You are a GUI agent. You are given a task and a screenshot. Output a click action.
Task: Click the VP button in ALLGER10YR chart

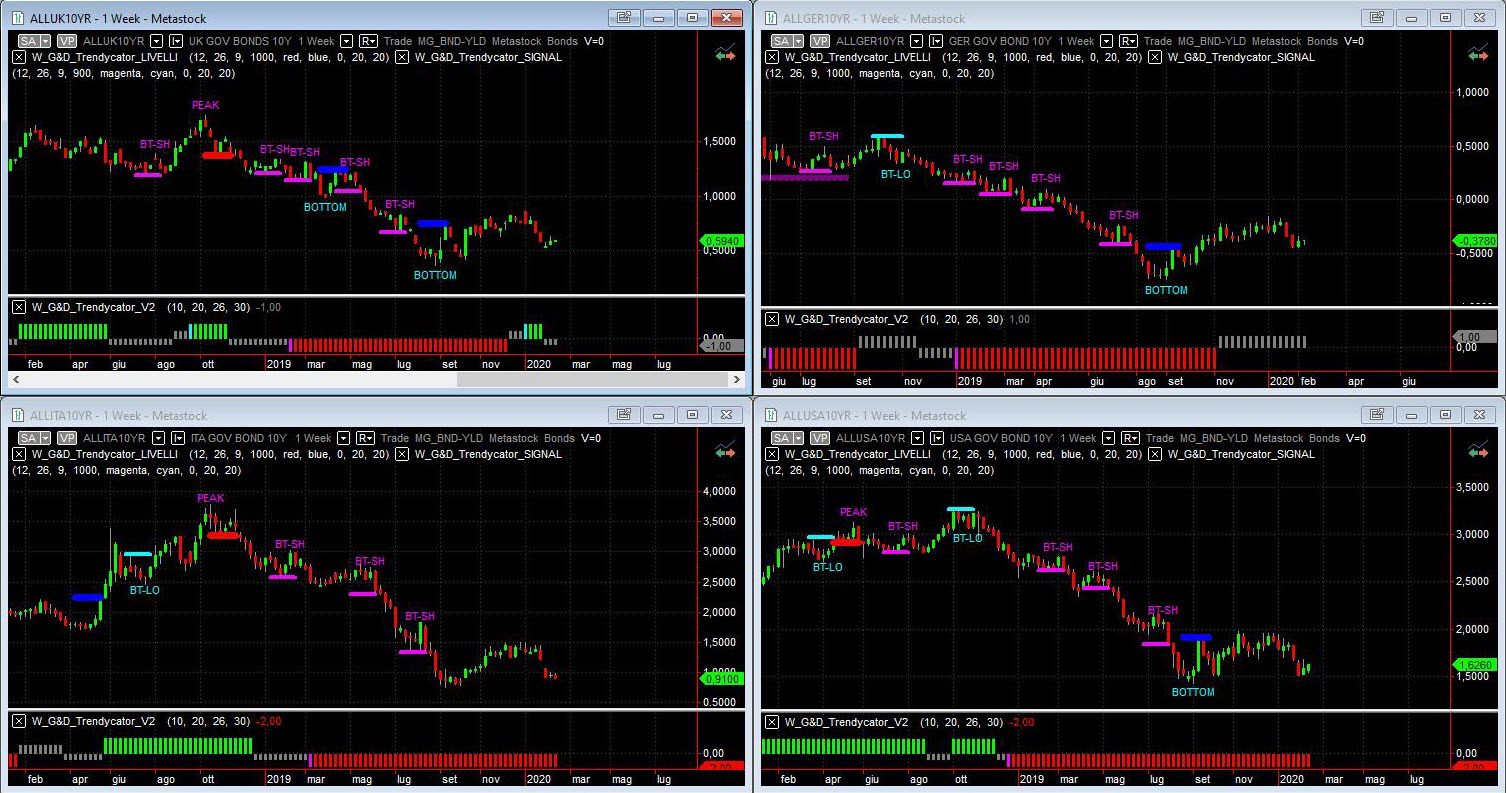820,41
